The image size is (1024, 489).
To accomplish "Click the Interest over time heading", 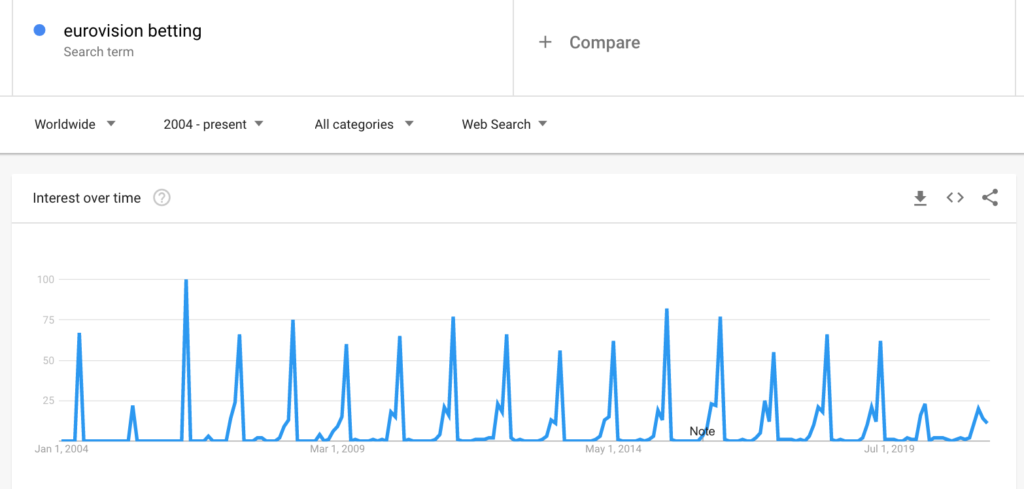I will 87,198.
